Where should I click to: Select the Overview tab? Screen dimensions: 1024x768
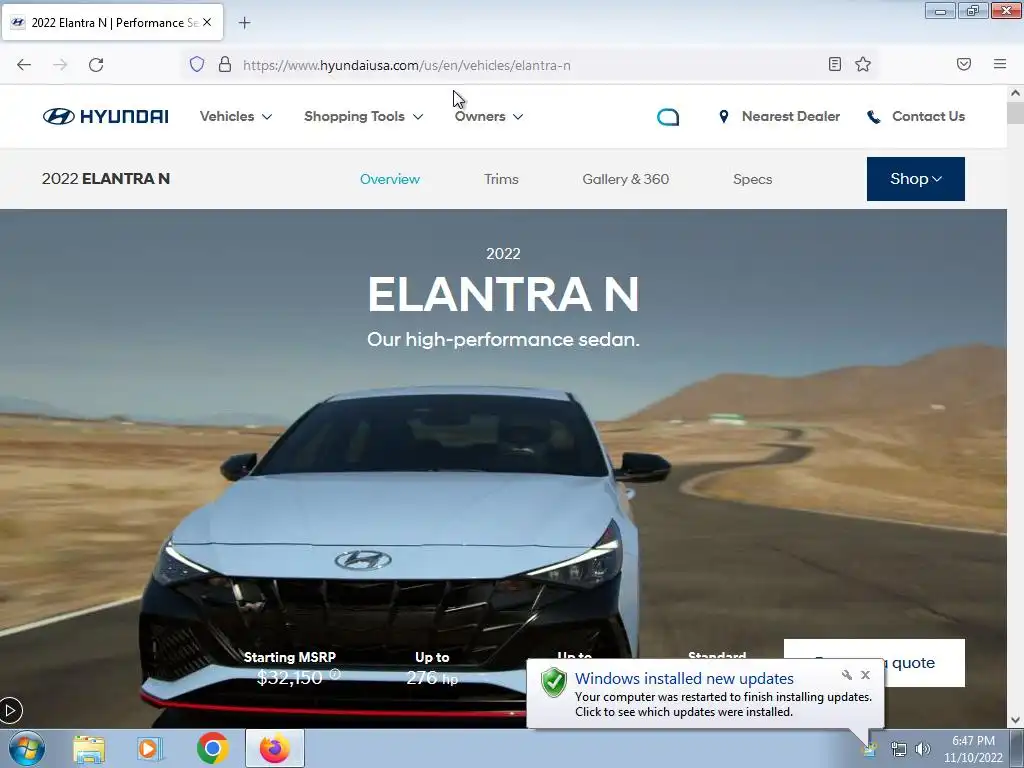tap(390, 179)
